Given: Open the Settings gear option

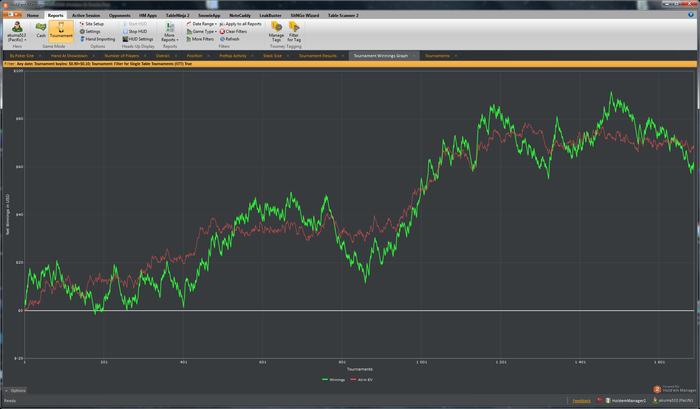Looking at the screenshot, I should (x=90, y=32).
